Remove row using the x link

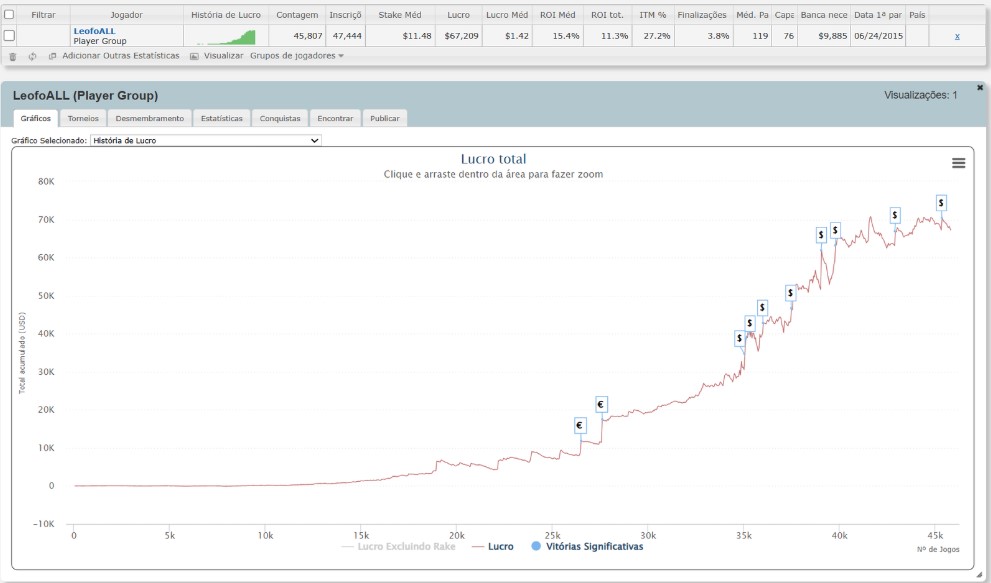point(957,36)
